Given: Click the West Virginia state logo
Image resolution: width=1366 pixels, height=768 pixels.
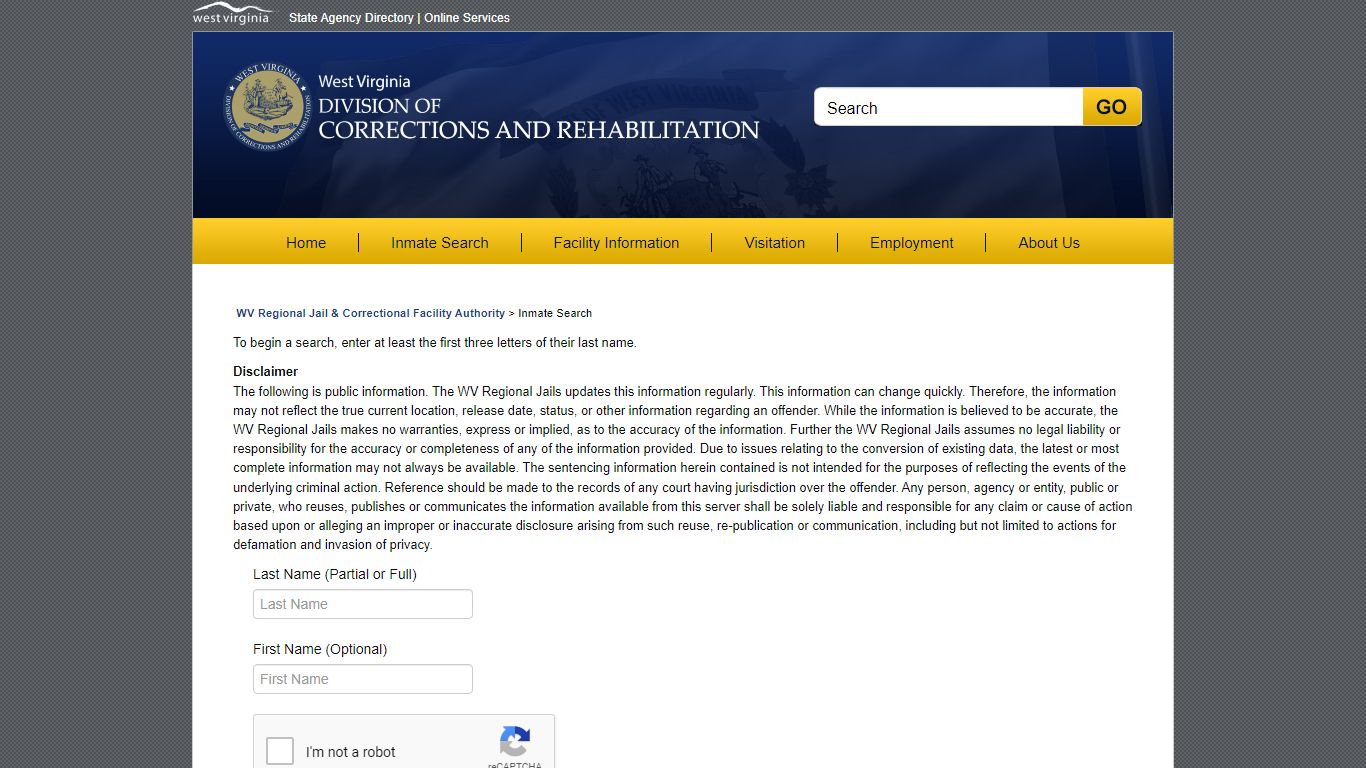Looking at the screenshot, I should [231, 14].
